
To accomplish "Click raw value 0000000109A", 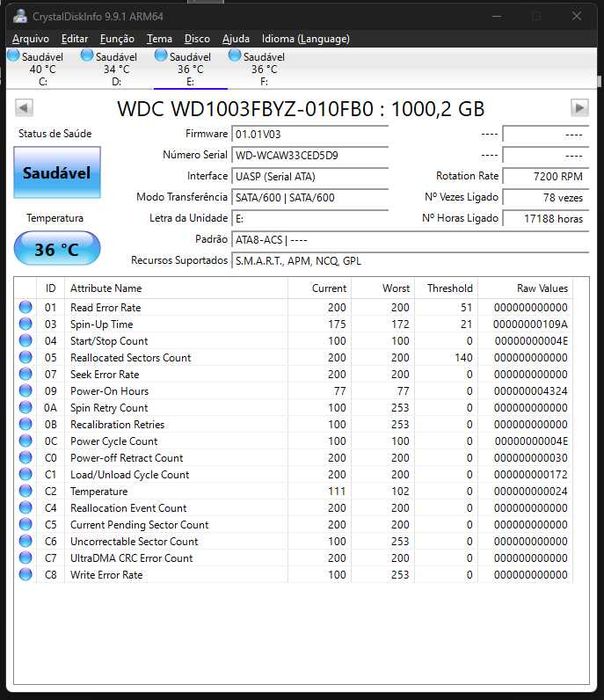I will pos(530,324).
